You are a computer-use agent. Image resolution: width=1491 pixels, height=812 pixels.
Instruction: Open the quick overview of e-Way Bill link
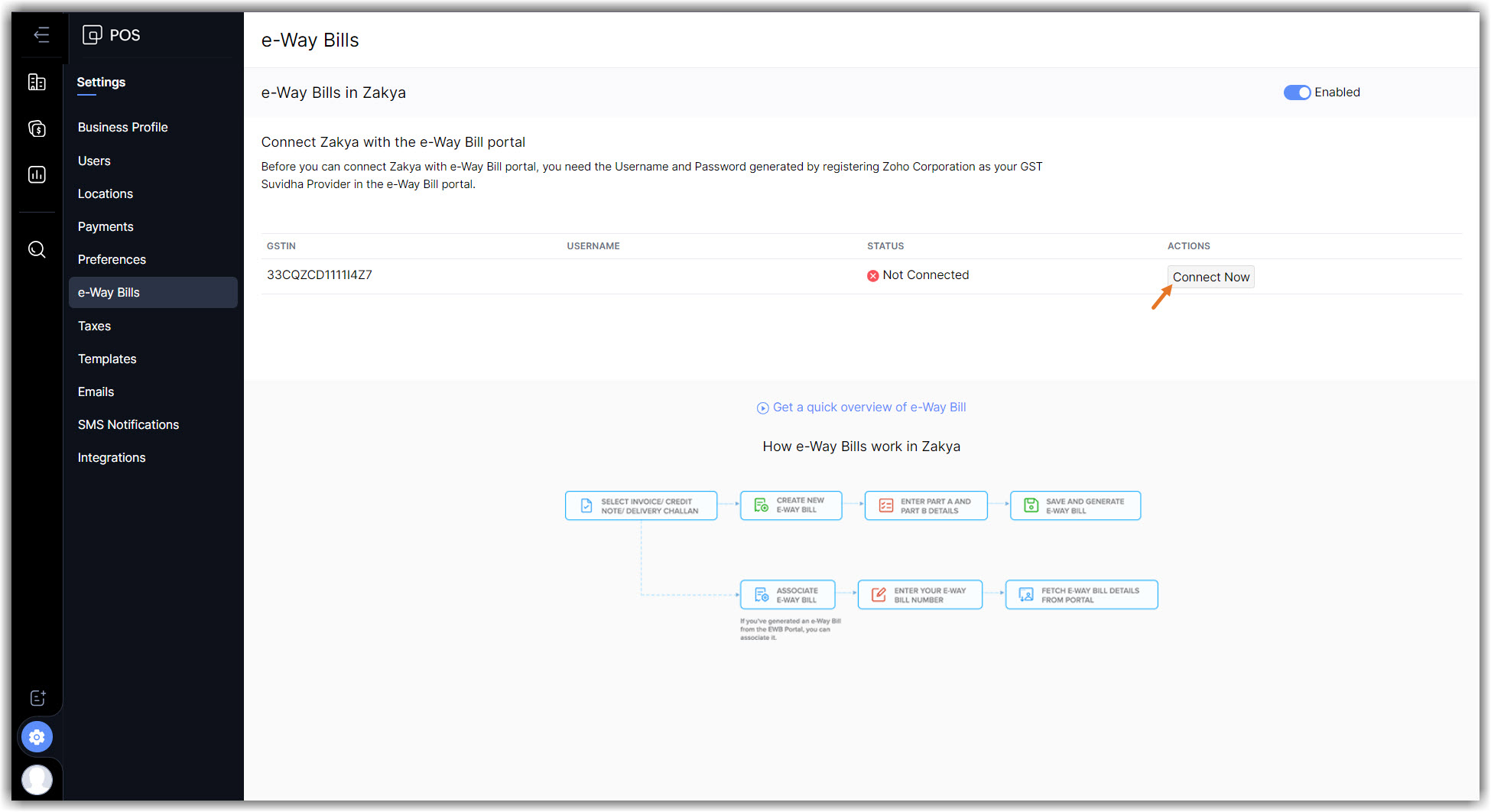[x=869, y=408]
